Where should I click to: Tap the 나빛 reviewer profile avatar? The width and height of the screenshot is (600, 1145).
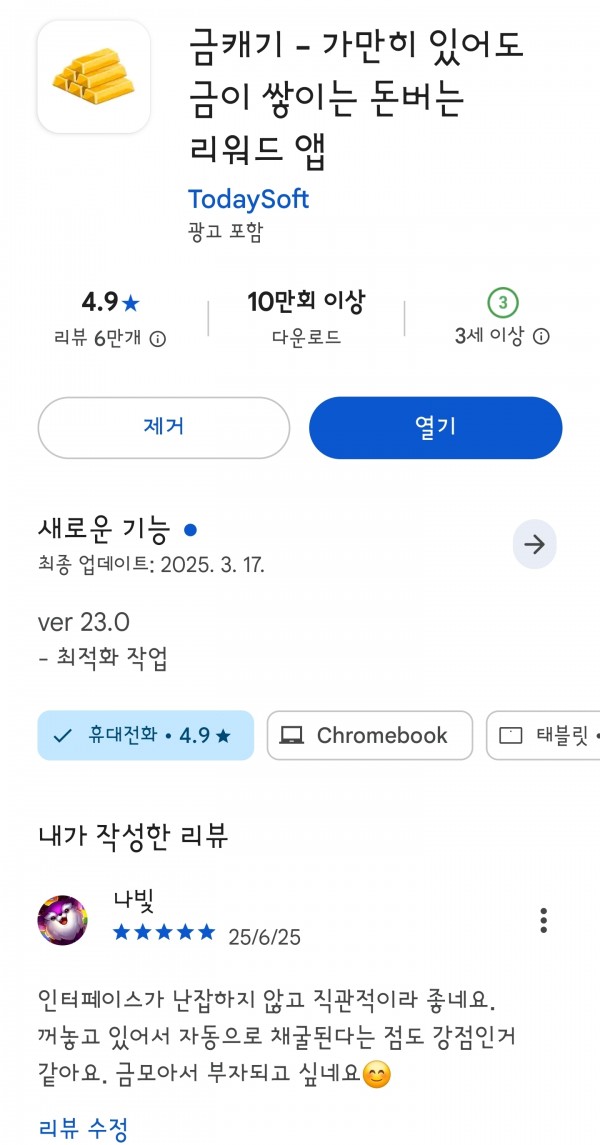pos(63,920)
